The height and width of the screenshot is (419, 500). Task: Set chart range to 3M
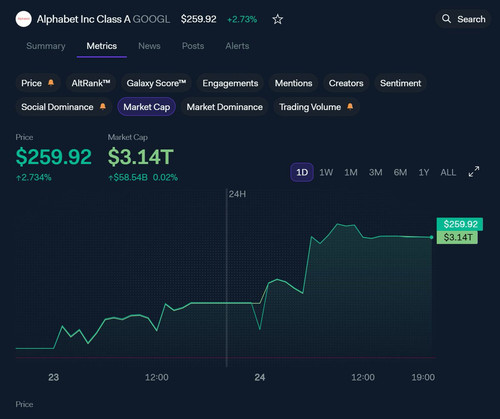[375, 172]
